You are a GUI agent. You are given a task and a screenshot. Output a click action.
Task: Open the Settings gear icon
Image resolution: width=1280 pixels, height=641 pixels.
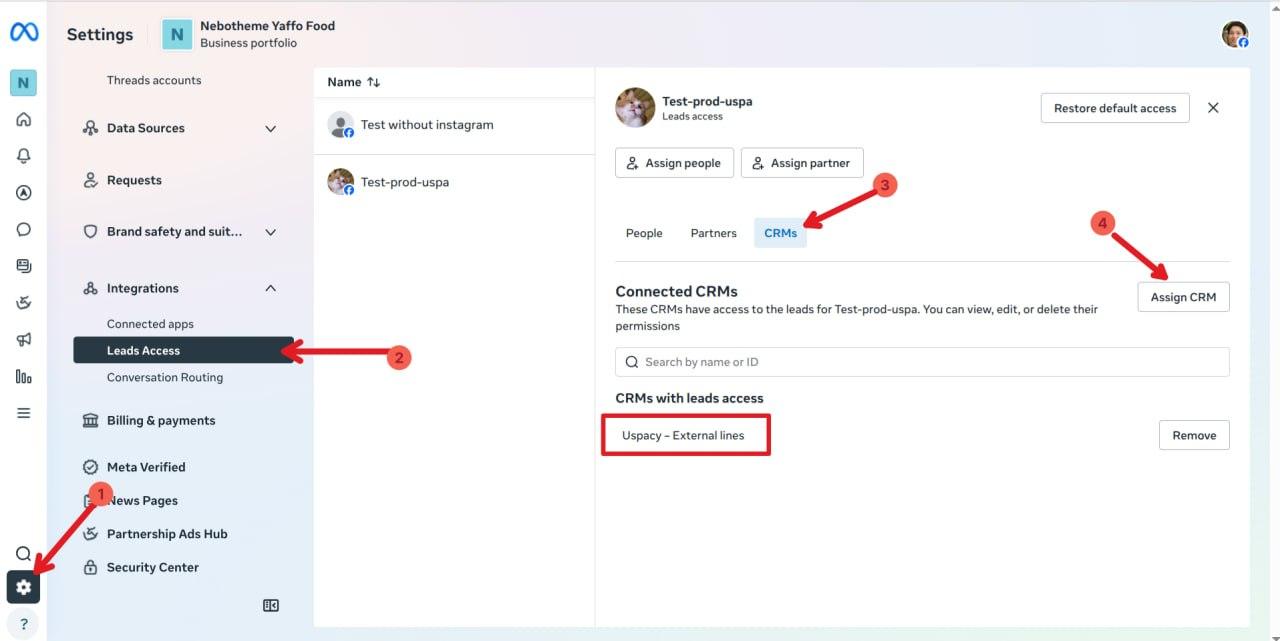[24, 587]
